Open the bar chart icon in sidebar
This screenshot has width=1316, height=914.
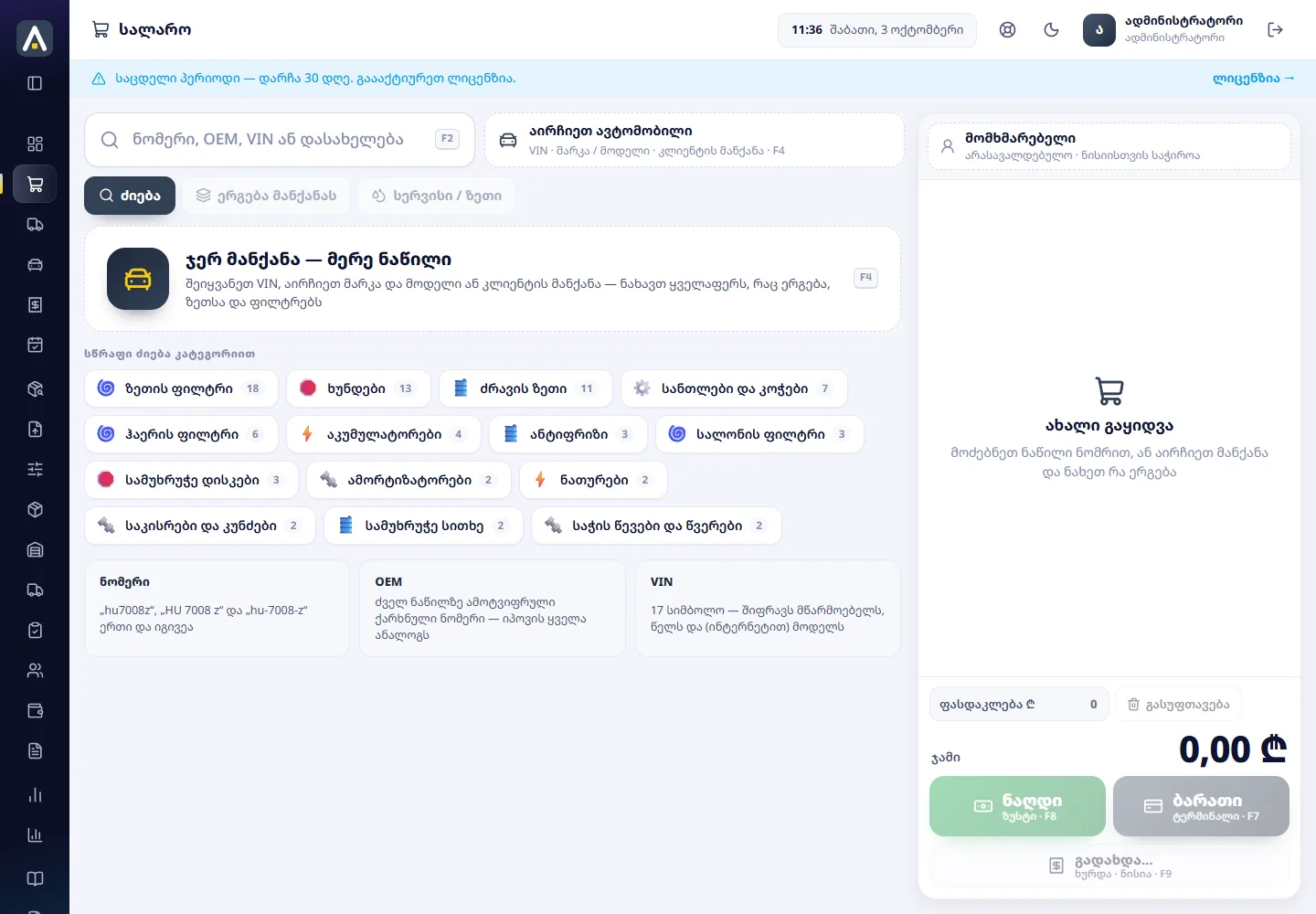click(35, 794)
